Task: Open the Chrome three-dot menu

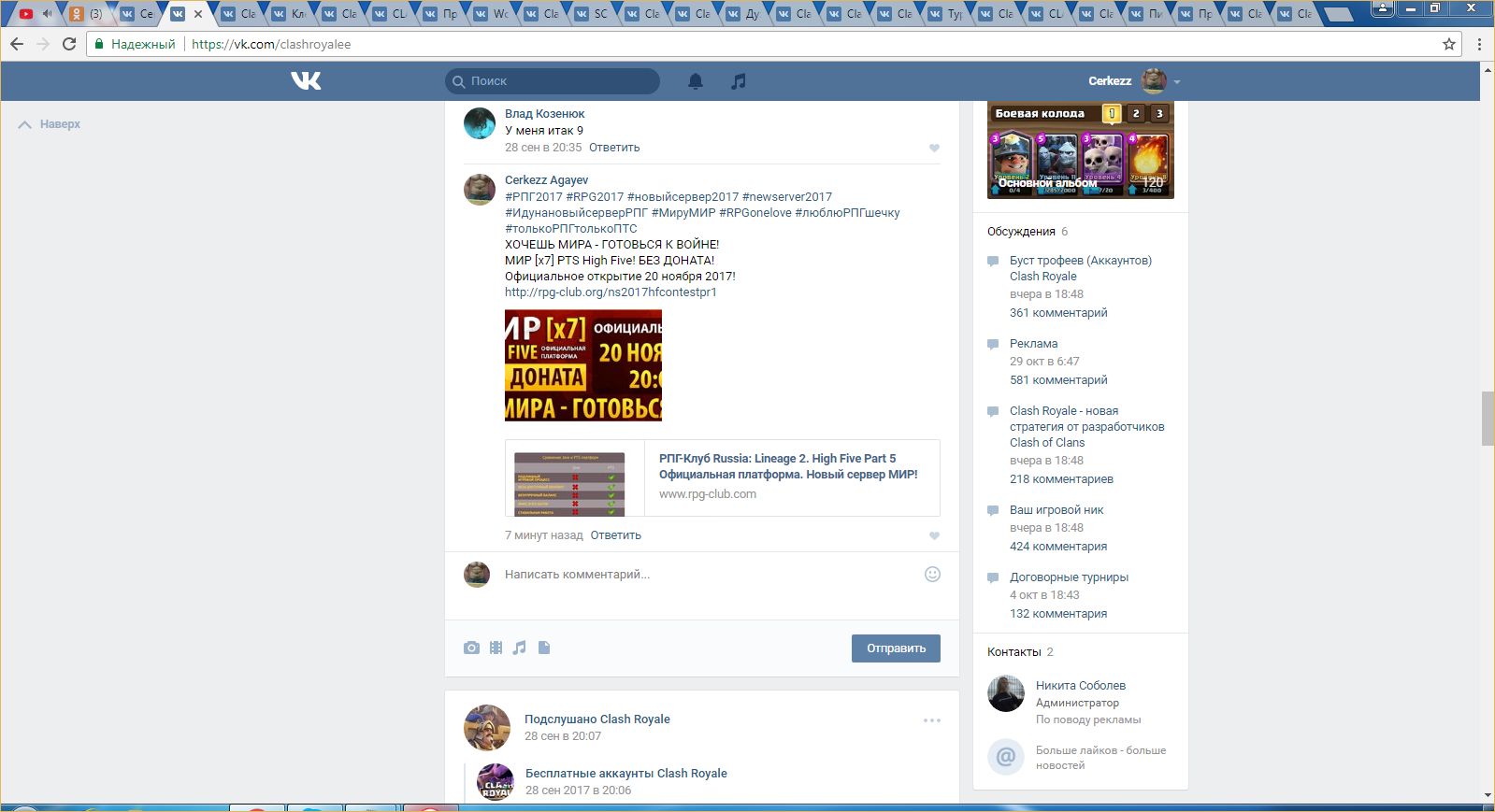Action: tap(1479, 44)
